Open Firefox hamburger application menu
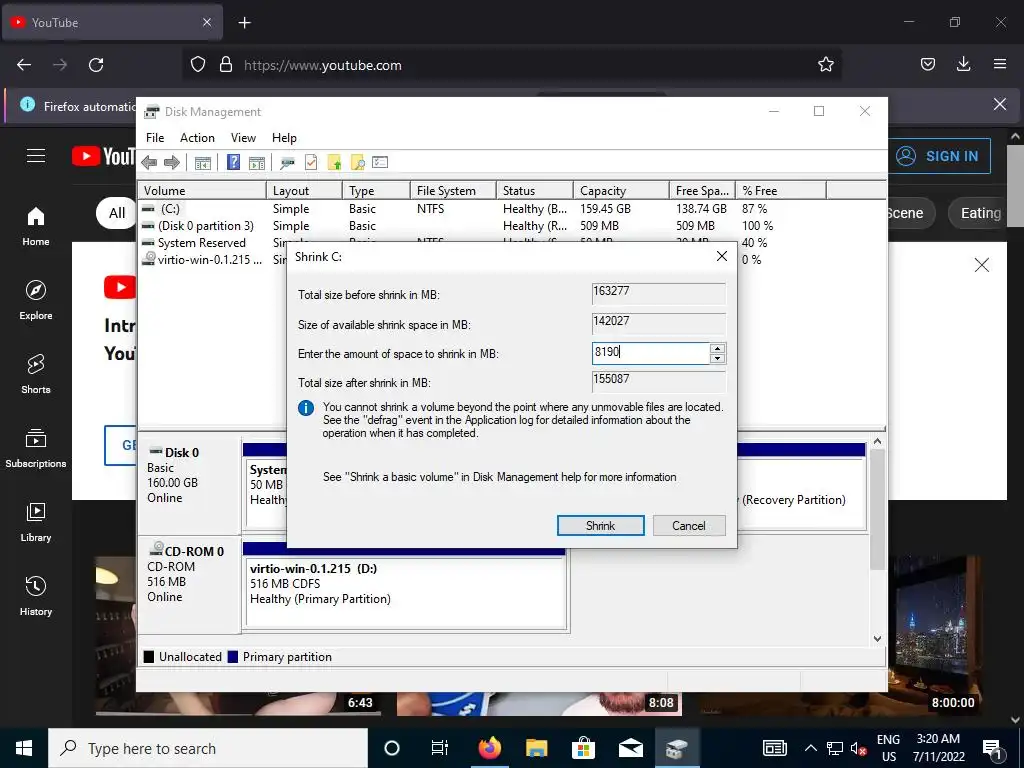The width and height of the screenshot is (1024, 768). (x=1000, y=64)
